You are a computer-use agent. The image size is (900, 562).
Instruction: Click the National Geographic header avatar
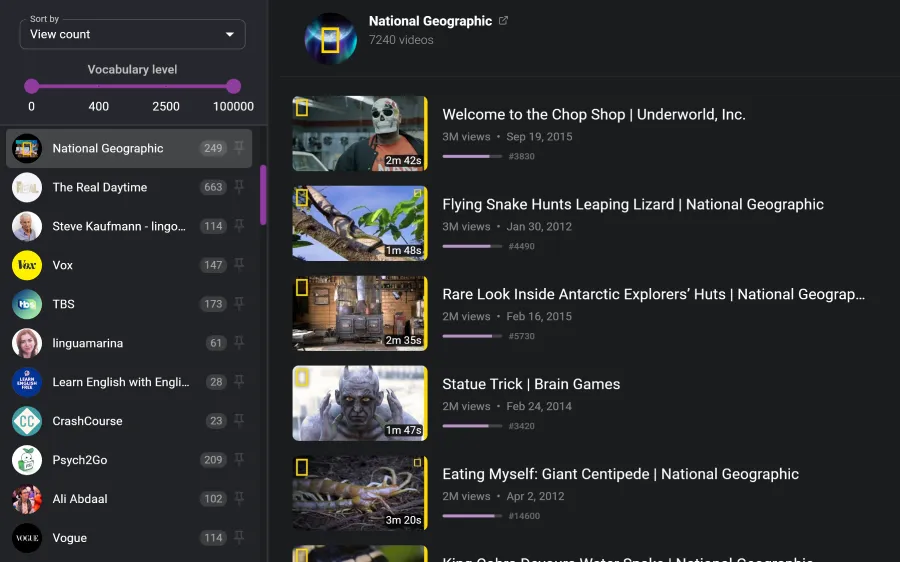pos(331,38)
